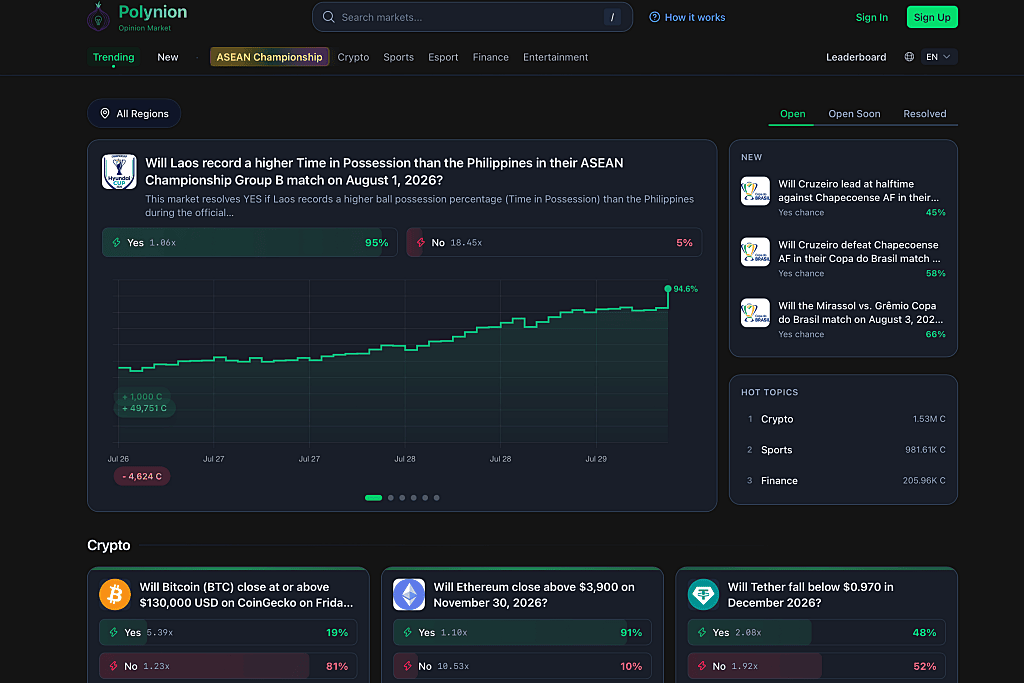Click the Tether coin icon
The height and width of the screenshot is (683, 1024).
[x=703, y=595]
